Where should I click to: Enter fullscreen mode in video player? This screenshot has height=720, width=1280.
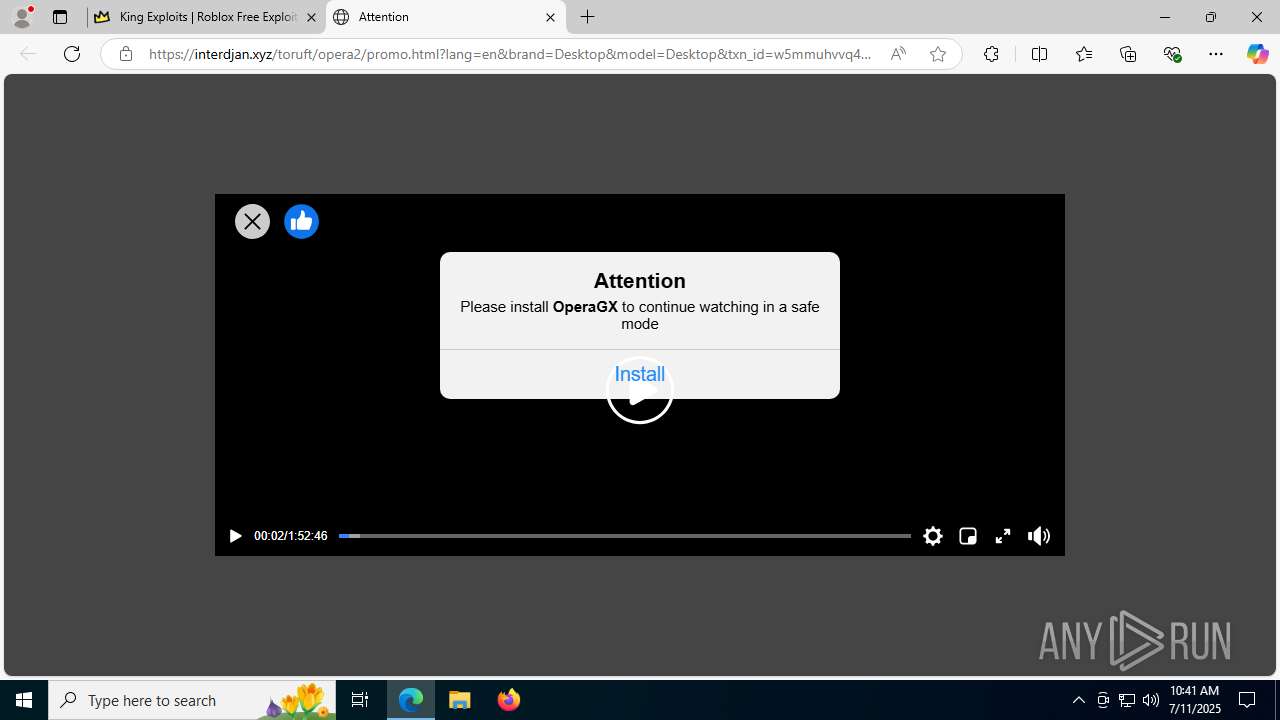tap(1003, 536)
